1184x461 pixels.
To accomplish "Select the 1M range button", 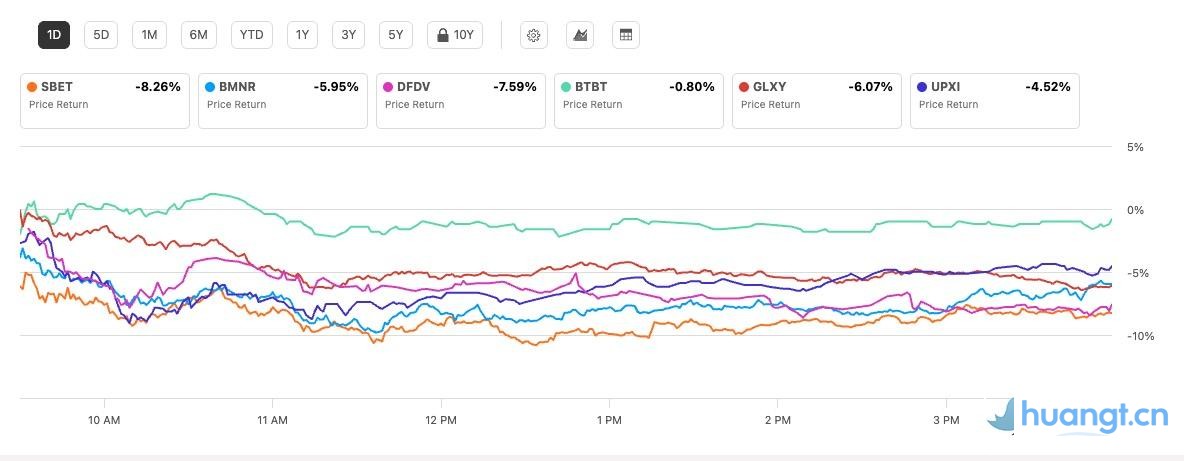I will click(149, 35).
